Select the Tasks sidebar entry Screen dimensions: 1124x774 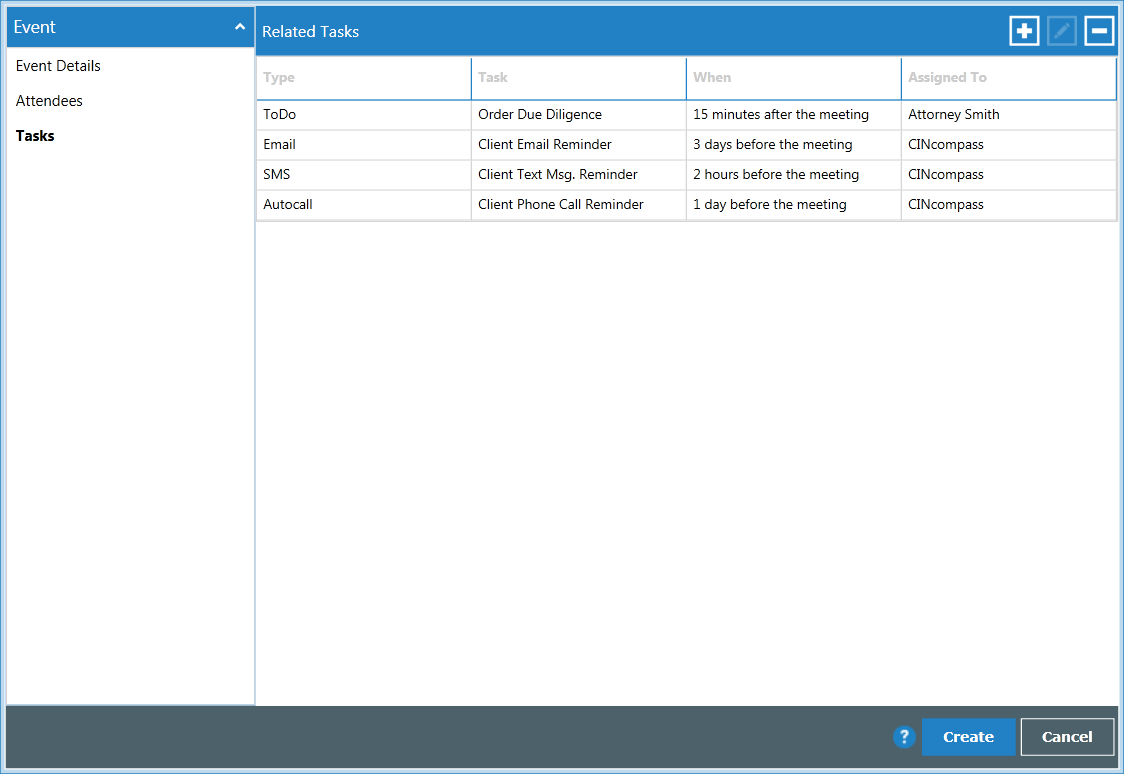coord(35,135)
